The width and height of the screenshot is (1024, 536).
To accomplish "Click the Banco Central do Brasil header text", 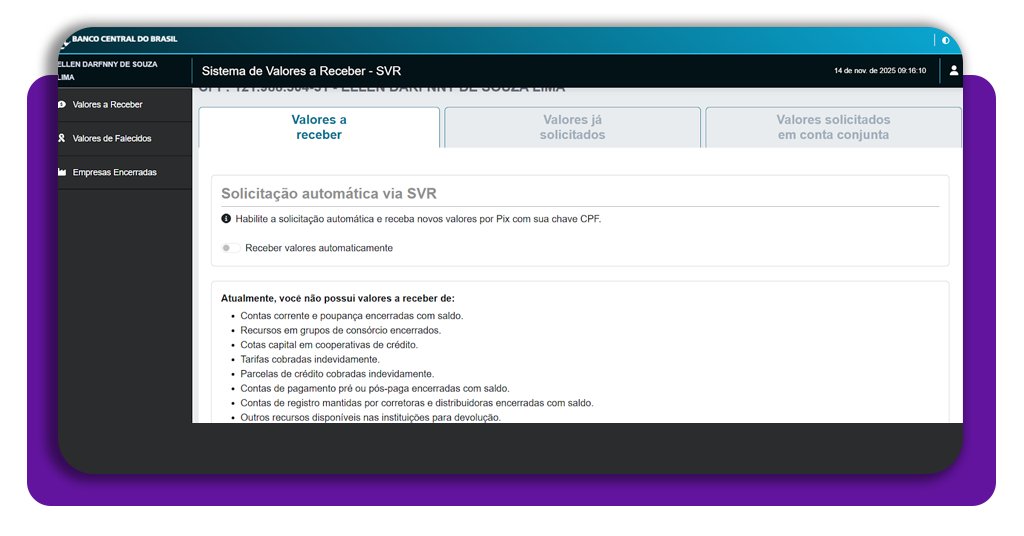I will click(x=124, y=40).
